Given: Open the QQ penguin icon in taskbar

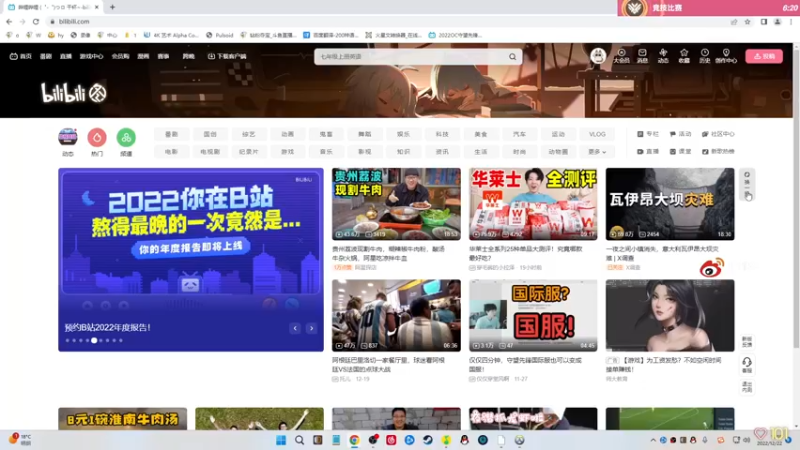Looking at the screenshot, I should (x=464, y=440).
